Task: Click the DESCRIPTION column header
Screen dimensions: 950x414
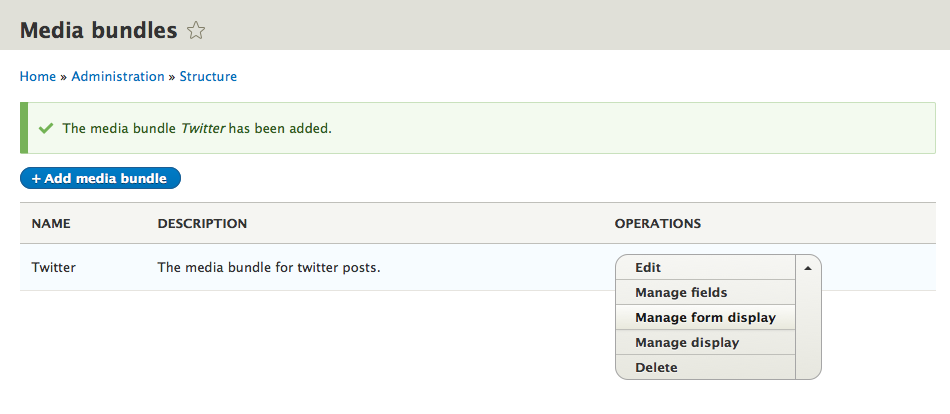Action: (x=202, y=224)
